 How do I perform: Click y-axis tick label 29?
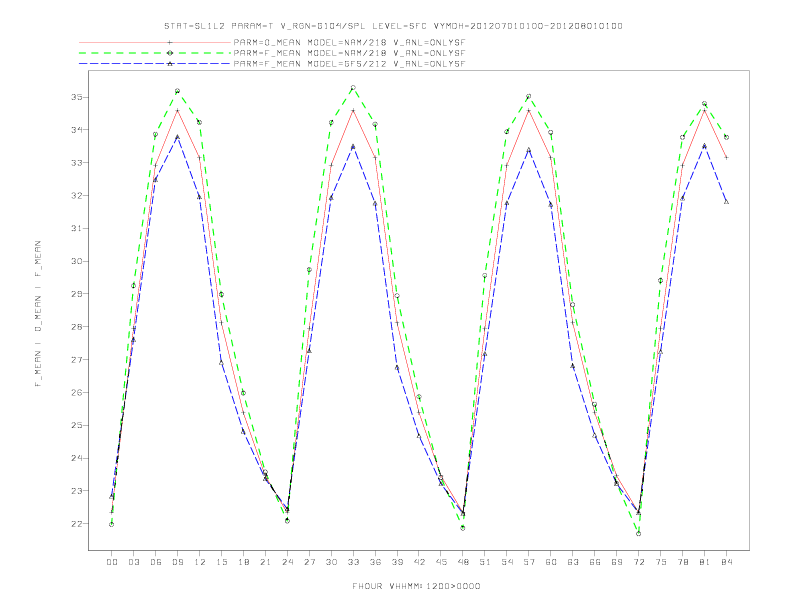pyautogui.click(x=77, y=294)
